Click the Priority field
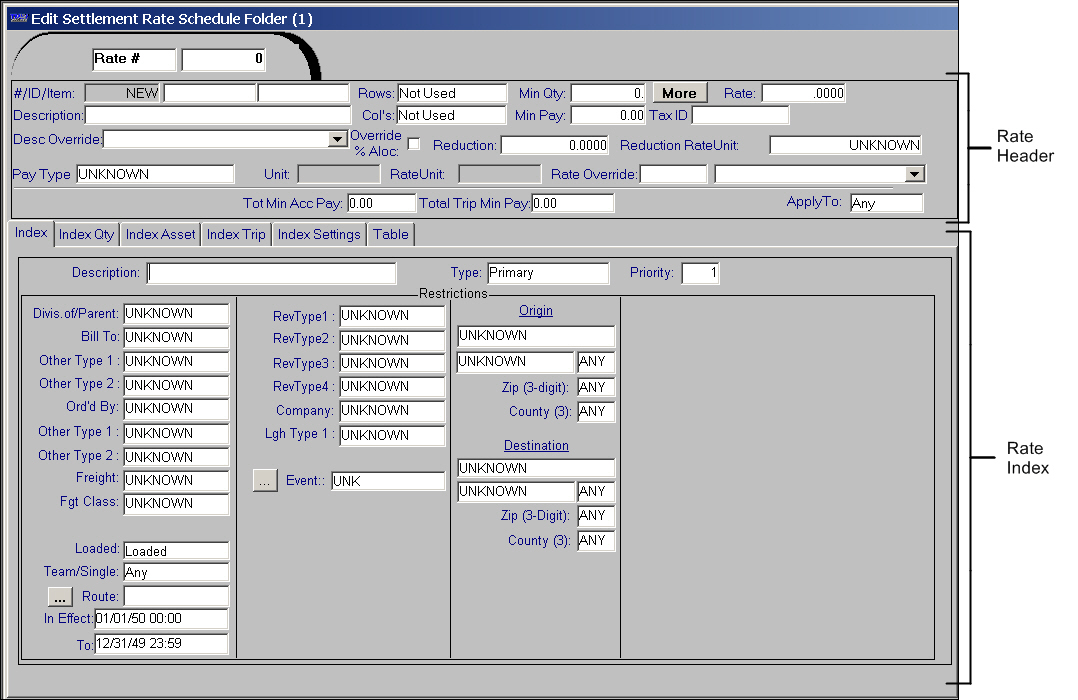Image resolution: width=1078 pixels, height=700 pixels. point(700,273)
